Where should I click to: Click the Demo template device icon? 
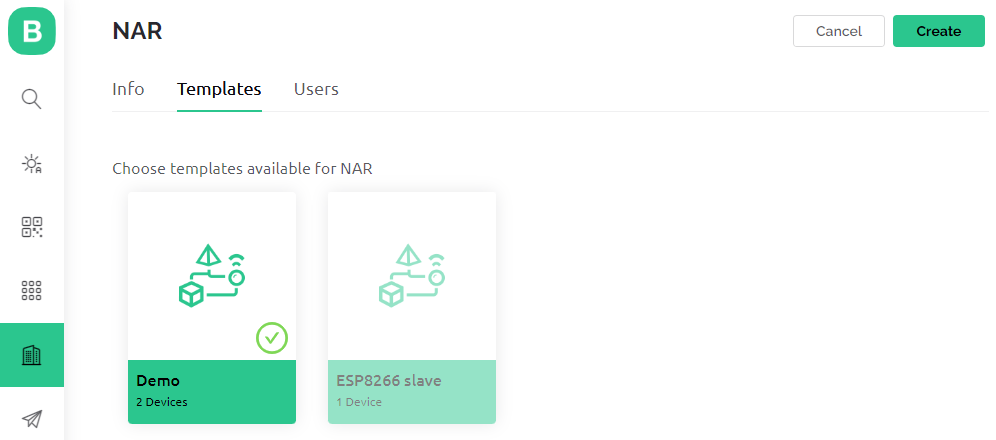[x=211, y=274]
